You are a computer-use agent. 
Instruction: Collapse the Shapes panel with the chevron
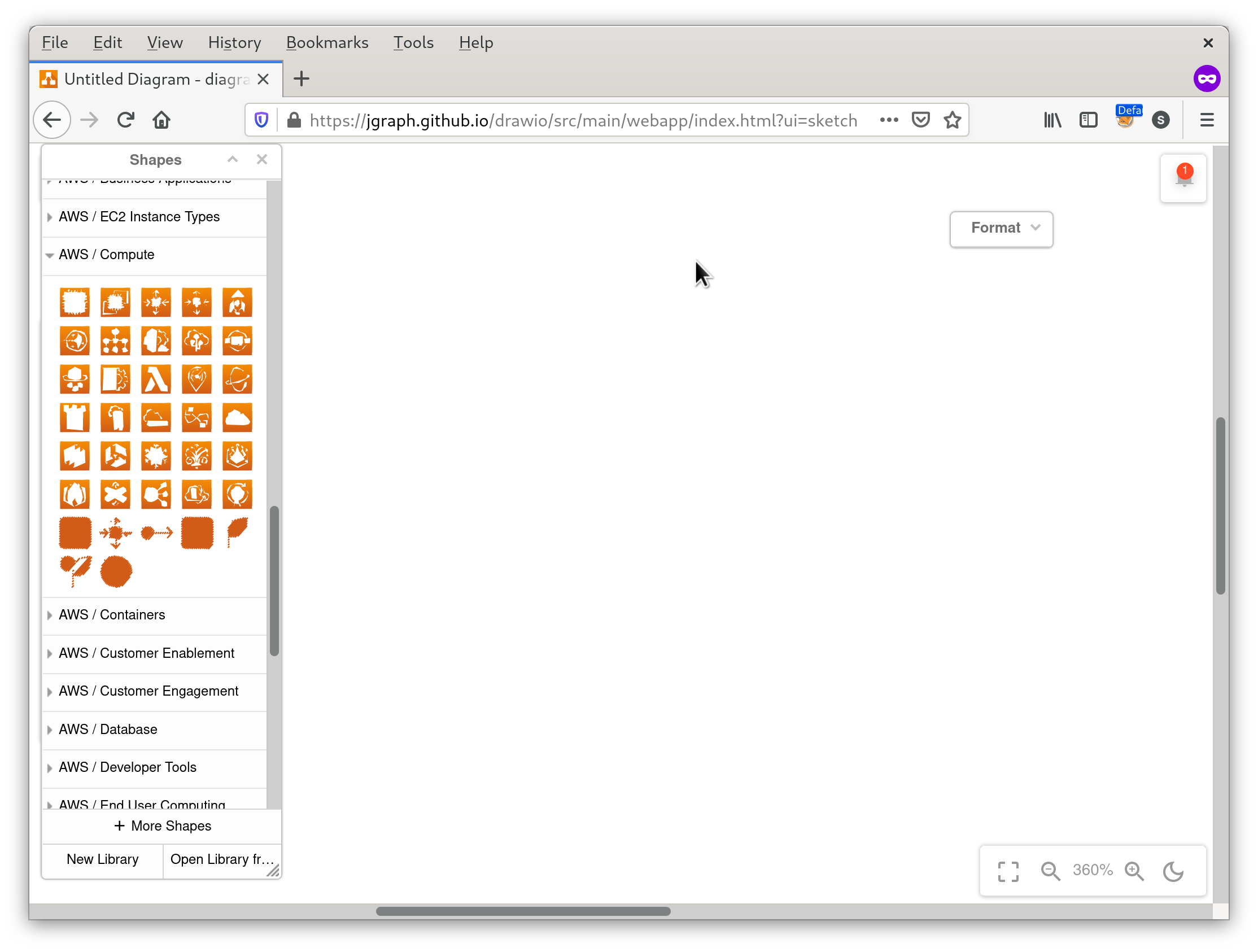pyautogui.click(x=233, y=159)
